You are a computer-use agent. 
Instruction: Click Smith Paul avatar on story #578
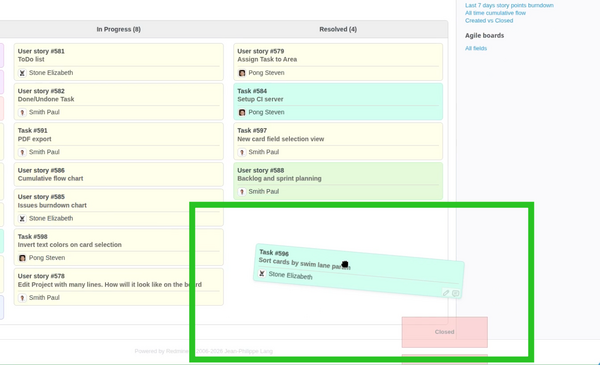(22, 298)
